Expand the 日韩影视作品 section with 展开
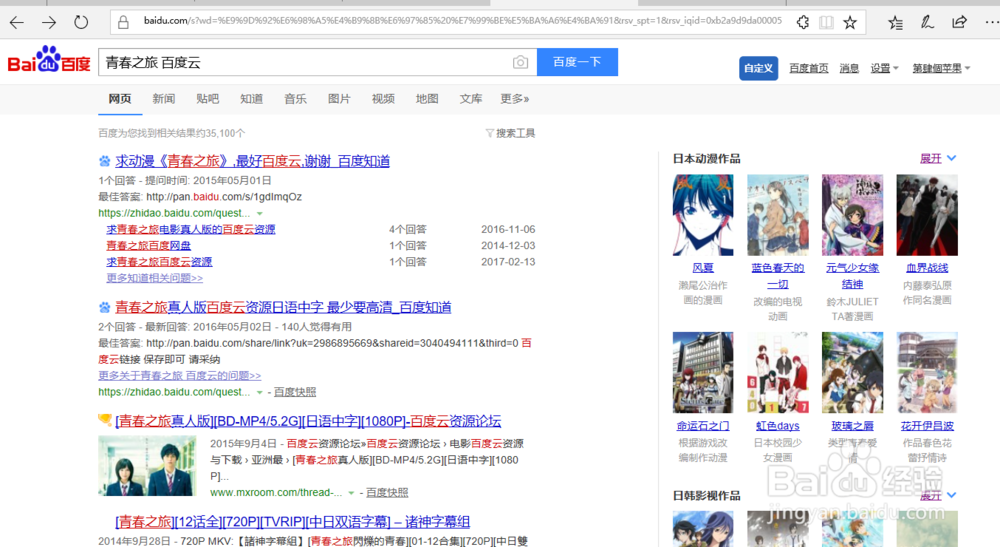The image size is (1000, 547). [x=938, y=495]
